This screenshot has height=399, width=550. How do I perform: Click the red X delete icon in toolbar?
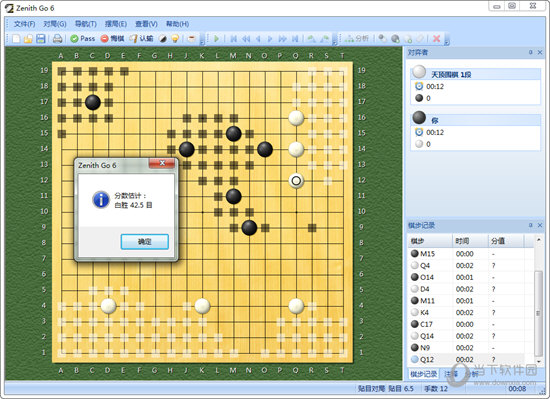point(436,39)
